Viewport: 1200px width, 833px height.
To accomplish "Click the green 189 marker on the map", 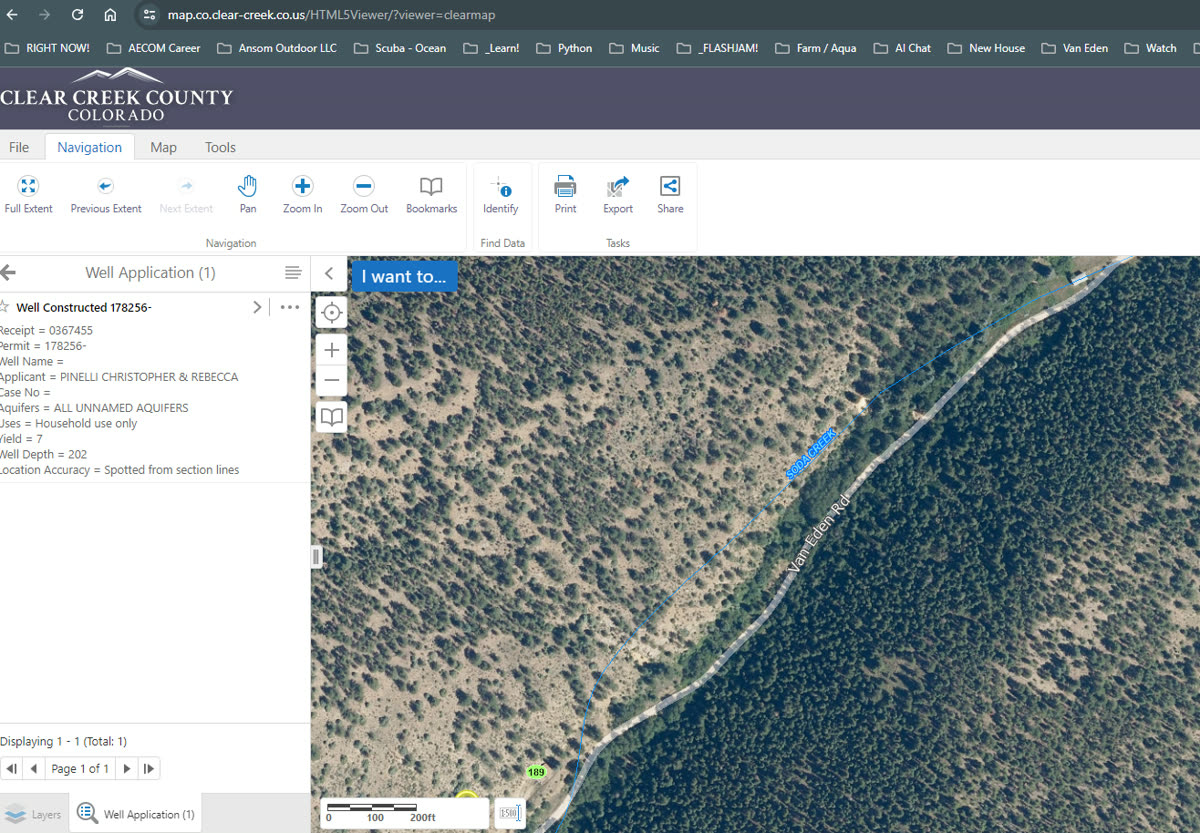I will point(536,772).
